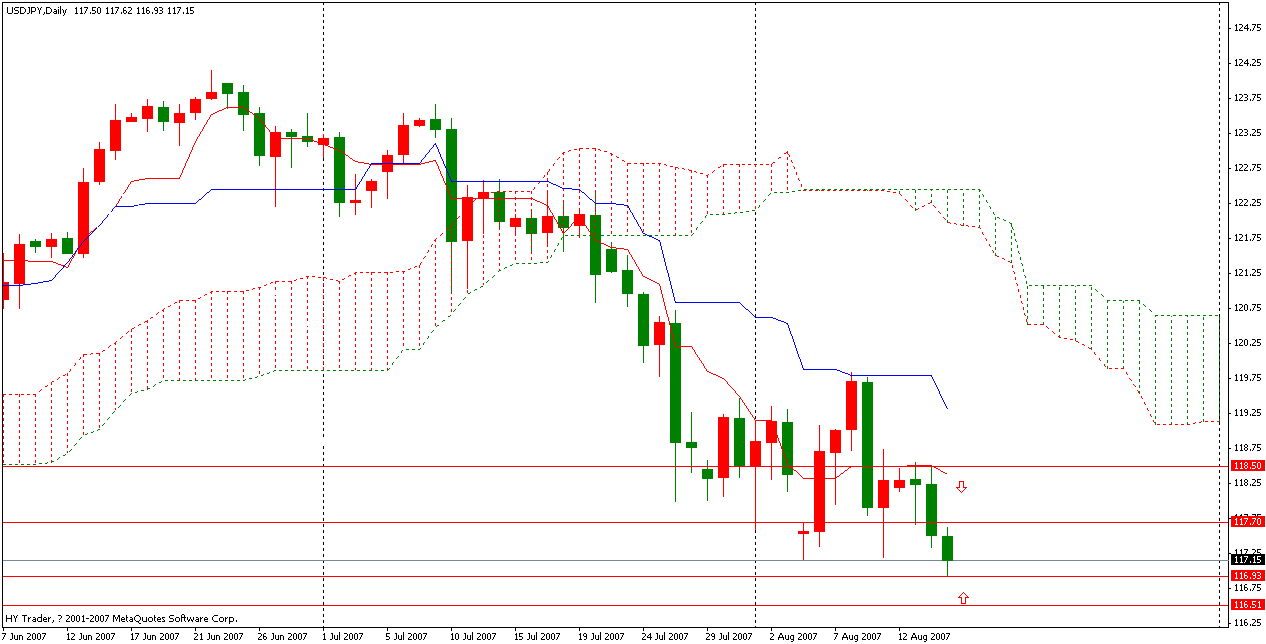Click the 123.25 price axis label
Image resolution: width=1266 pixels, height=644 pixels.
tap(1247, 133)
